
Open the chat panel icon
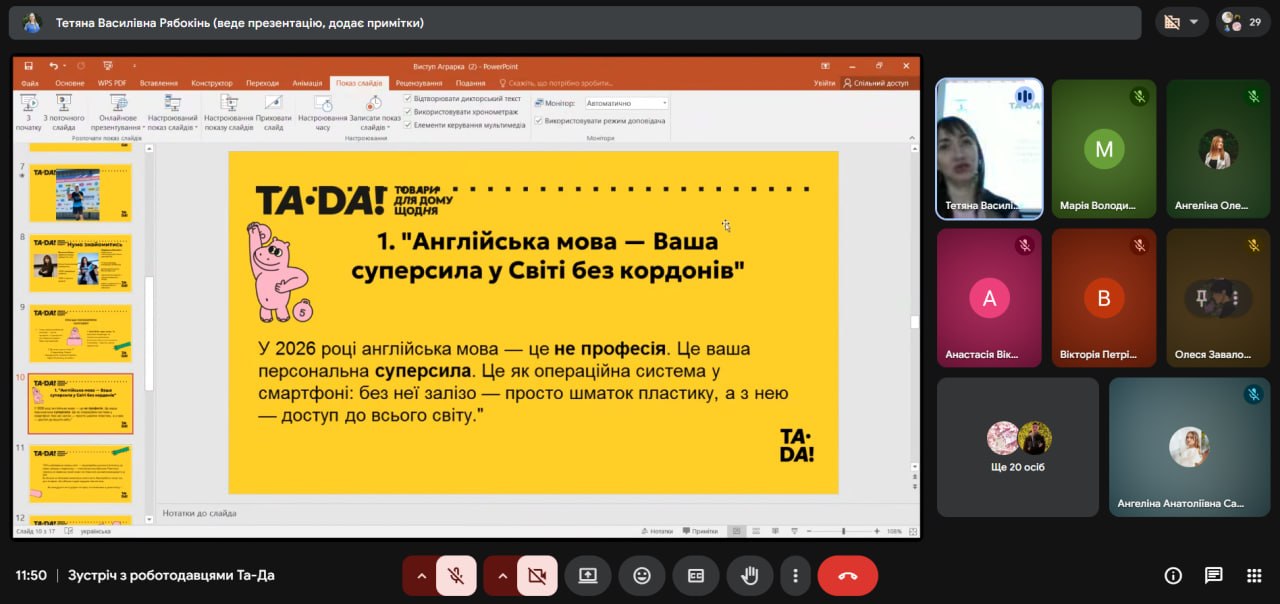(x=1213, y=575)
